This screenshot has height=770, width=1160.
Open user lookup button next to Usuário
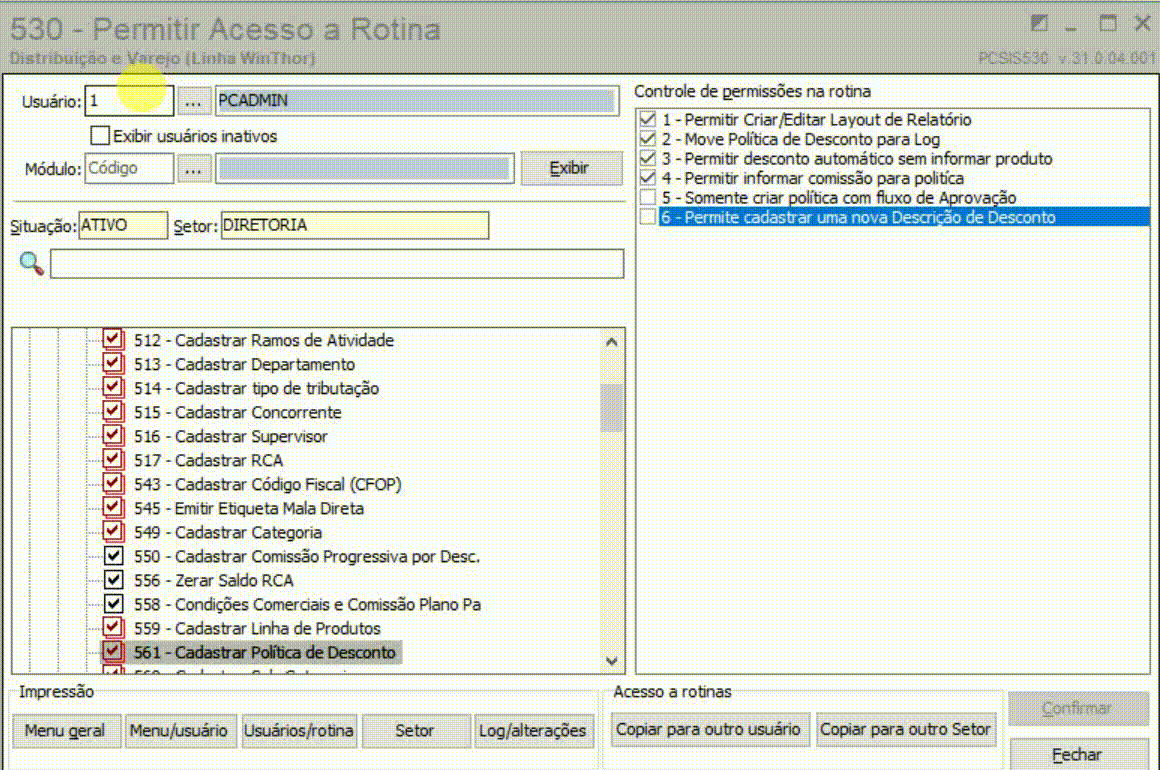tap(193, 101)
